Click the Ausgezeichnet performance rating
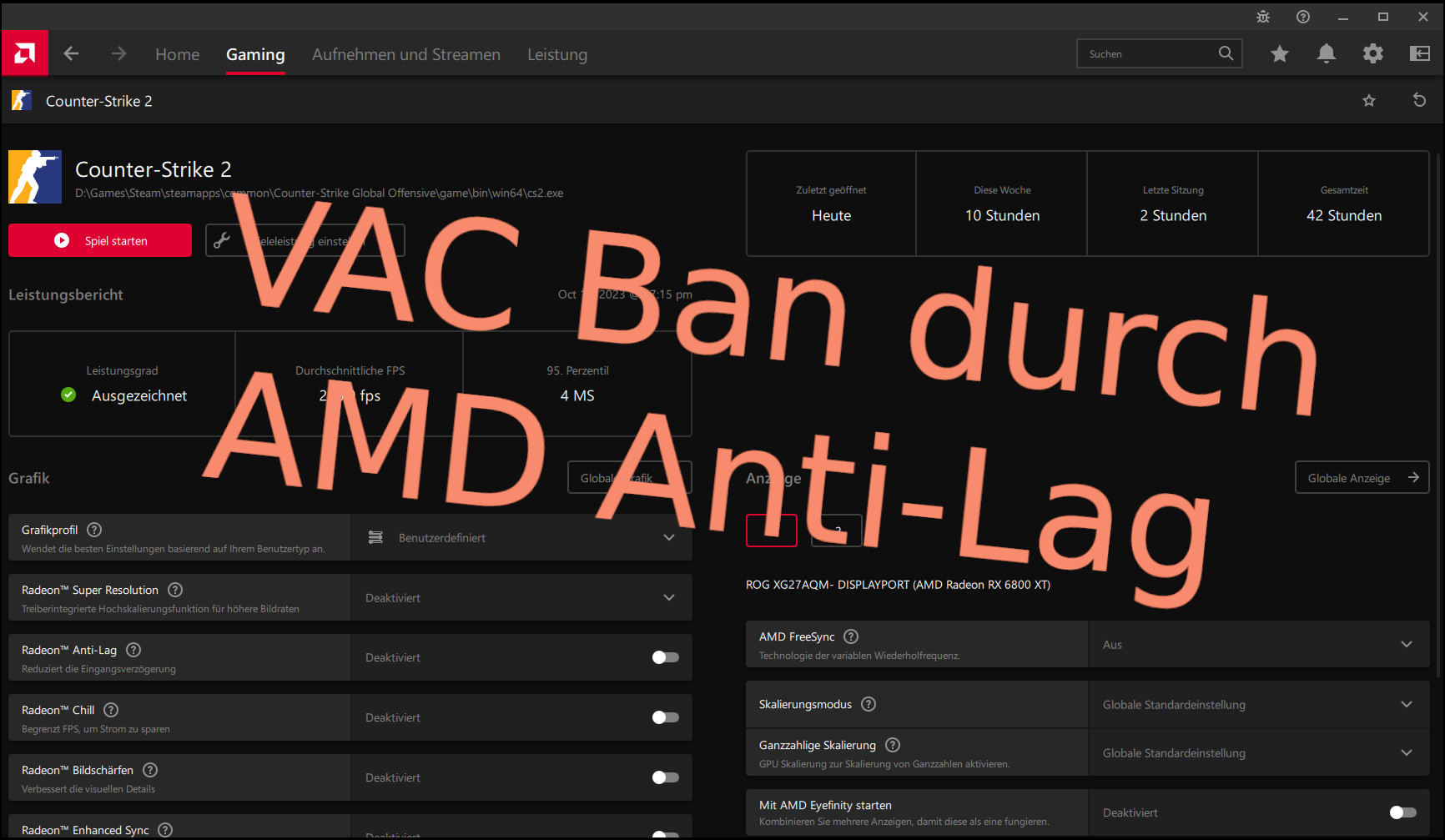The image size is (1445, 840). tap(139, 395)
